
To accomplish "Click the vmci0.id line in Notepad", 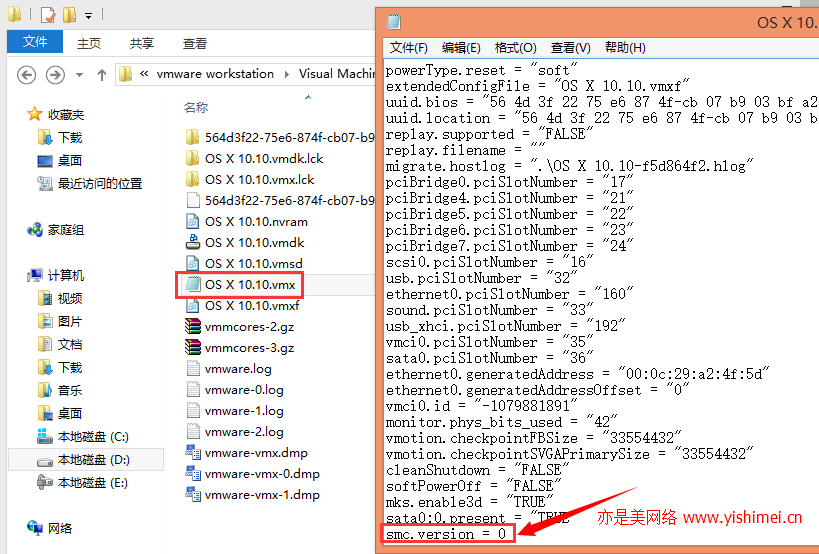I will [481, 406].
